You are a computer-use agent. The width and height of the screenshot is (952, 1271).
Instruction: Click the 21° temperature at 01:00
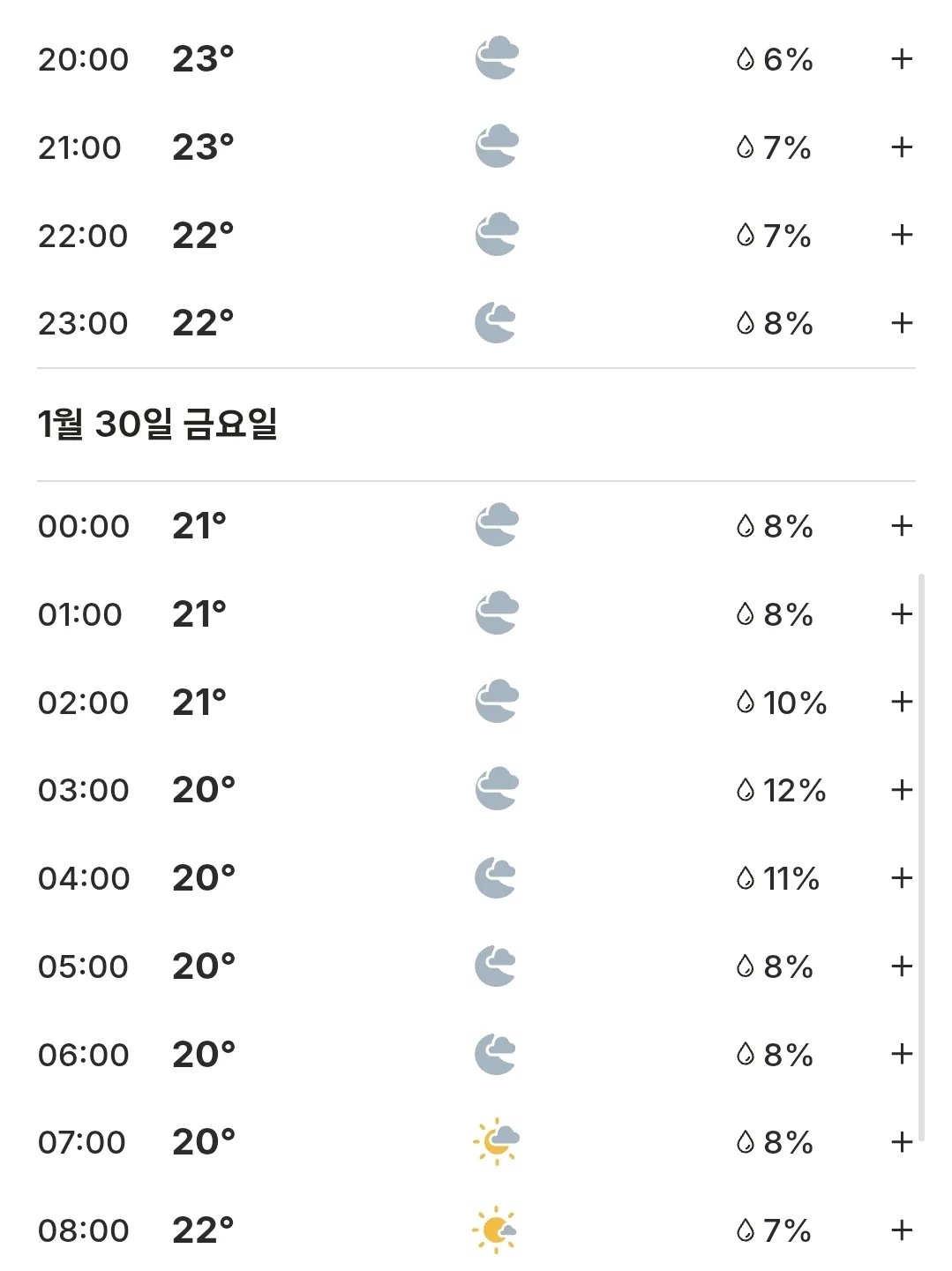click(x=199, y=613)
